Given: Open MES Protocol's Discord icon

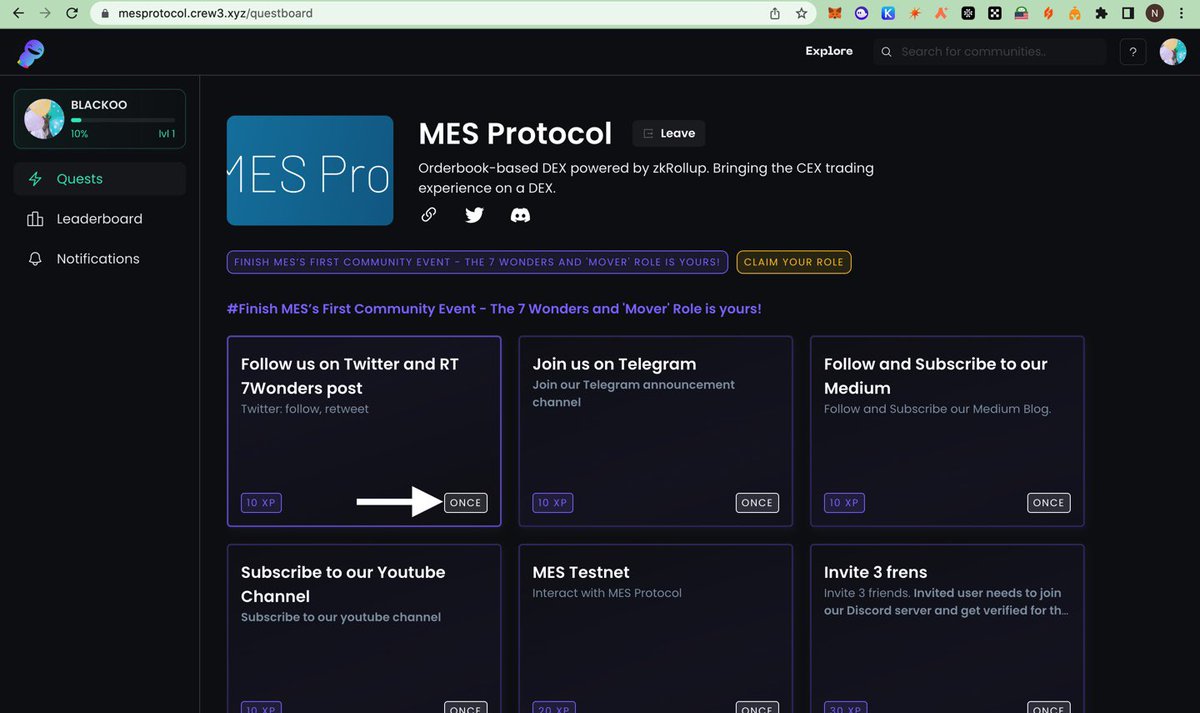Looking at the screenshot, I should (x=520, y=214).
